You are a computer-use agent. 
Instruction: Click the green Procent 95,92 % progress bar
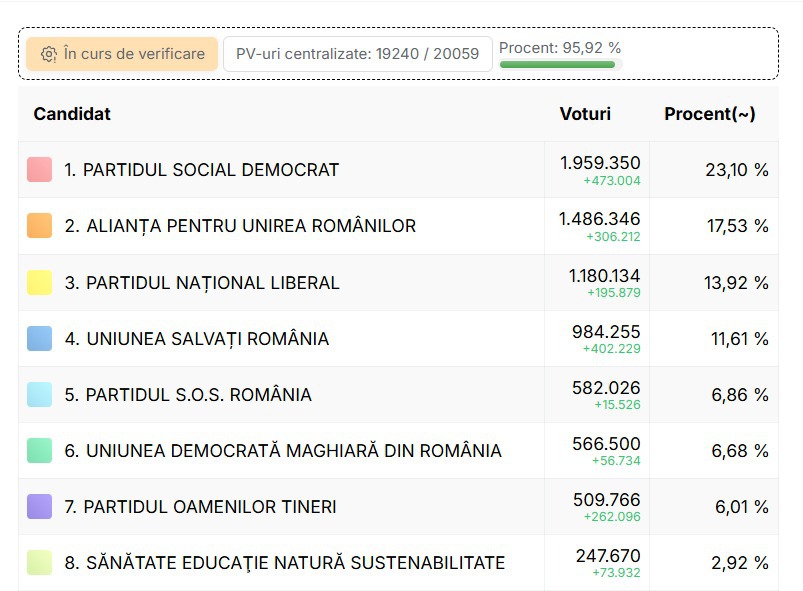(557, 65)
